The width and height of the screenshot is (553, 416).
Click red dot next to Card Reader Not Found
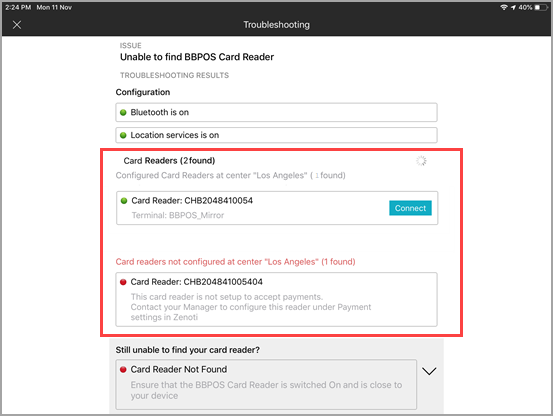point(123,369)
